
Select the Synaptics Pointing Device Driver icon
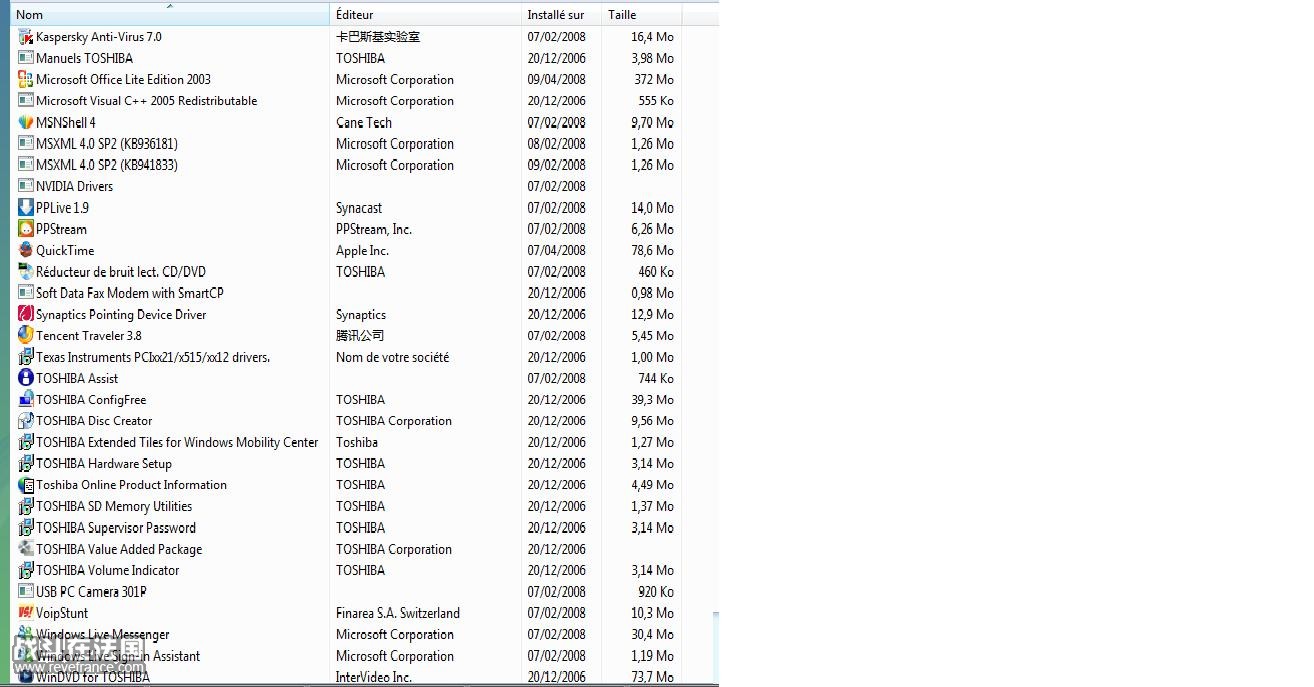pyautogui.click(x=26, y=314)
